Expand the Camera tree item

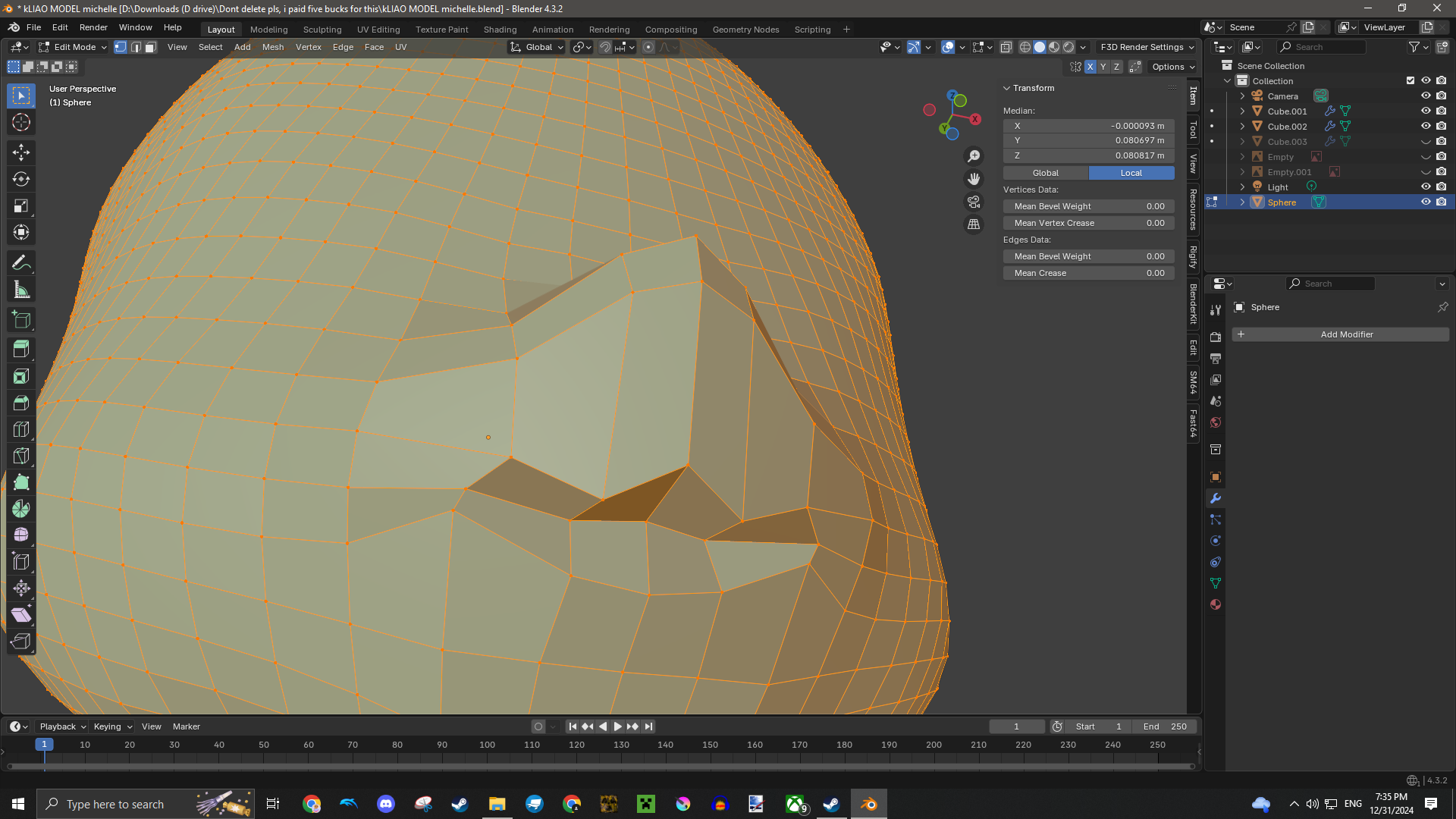click(1242, 96)
